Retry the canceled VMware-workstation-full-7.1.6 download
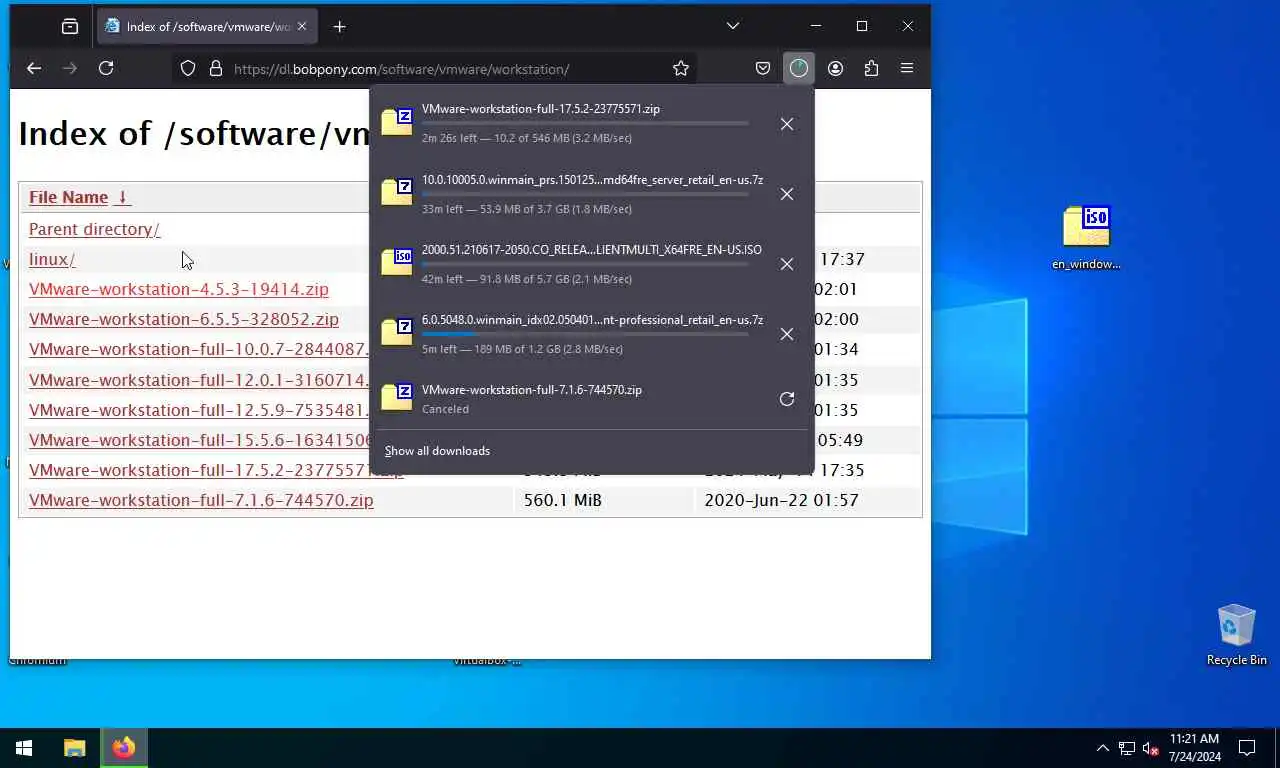Viewport: 1280px width, 768px height. pyautogui.click(x=787, y=399)
